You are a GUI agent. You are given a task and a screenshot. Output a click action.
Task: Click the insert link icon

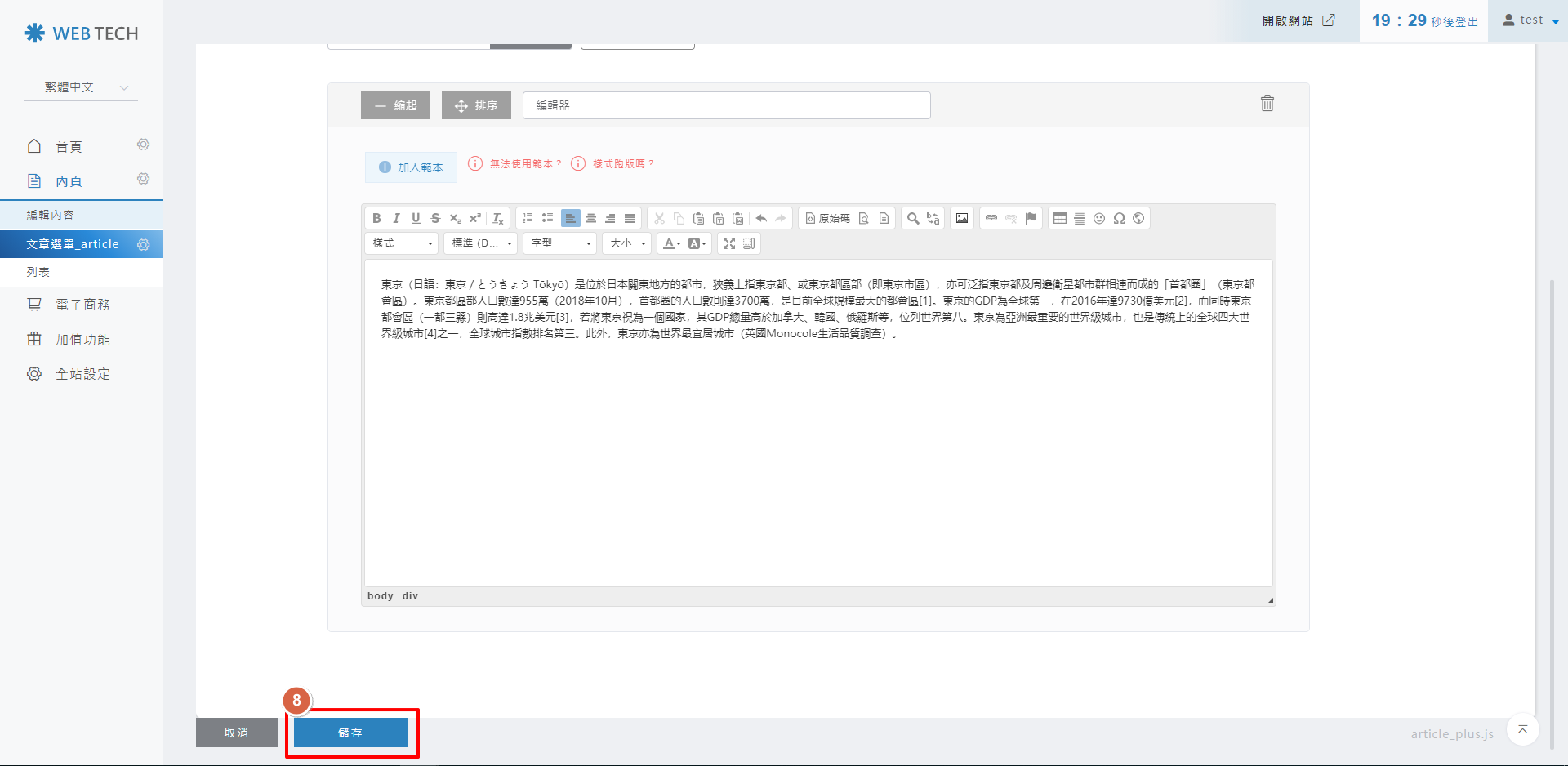click(991, 218)
